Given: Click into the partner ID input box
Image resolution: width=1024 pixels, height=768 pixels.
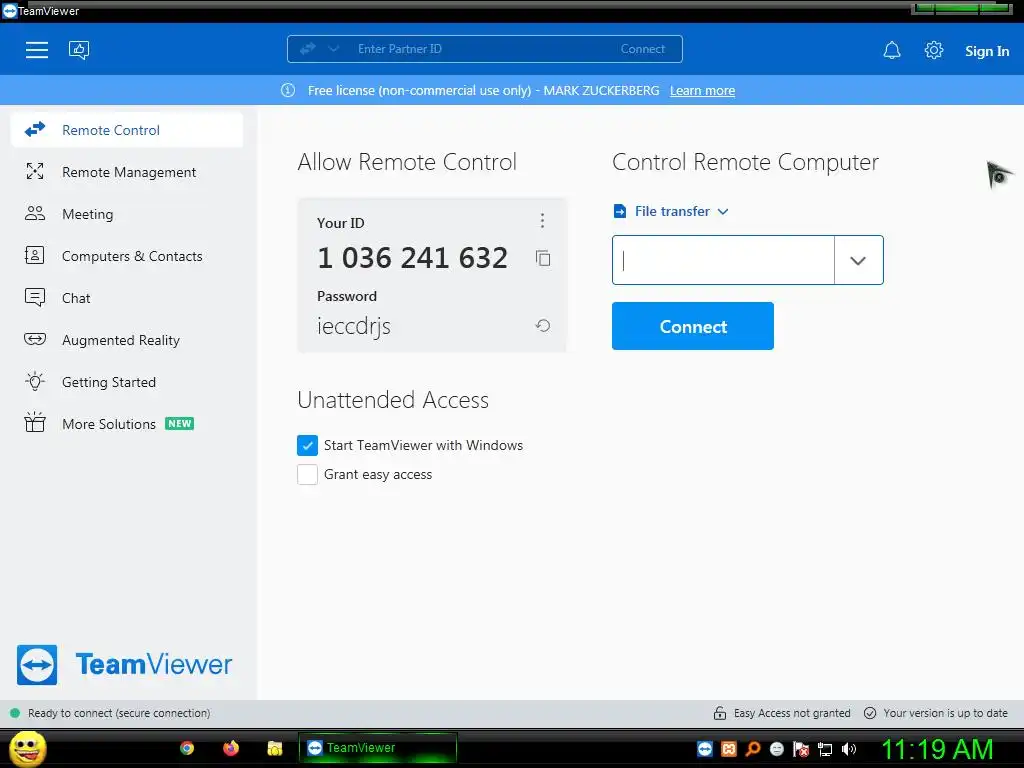Looking at the screenshot, I should tap(723, 260).
